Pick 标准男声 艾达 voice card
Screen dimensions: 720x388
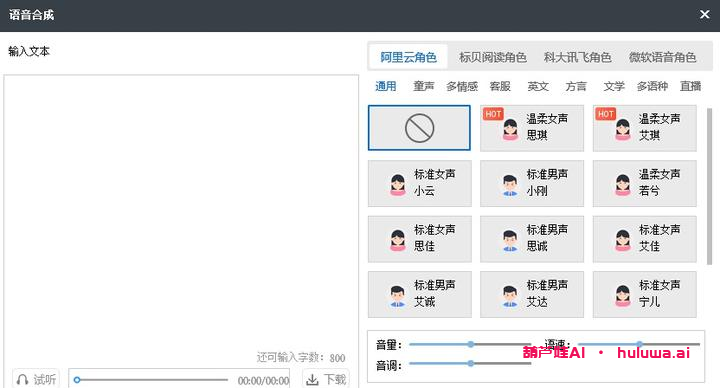(532, 294)
